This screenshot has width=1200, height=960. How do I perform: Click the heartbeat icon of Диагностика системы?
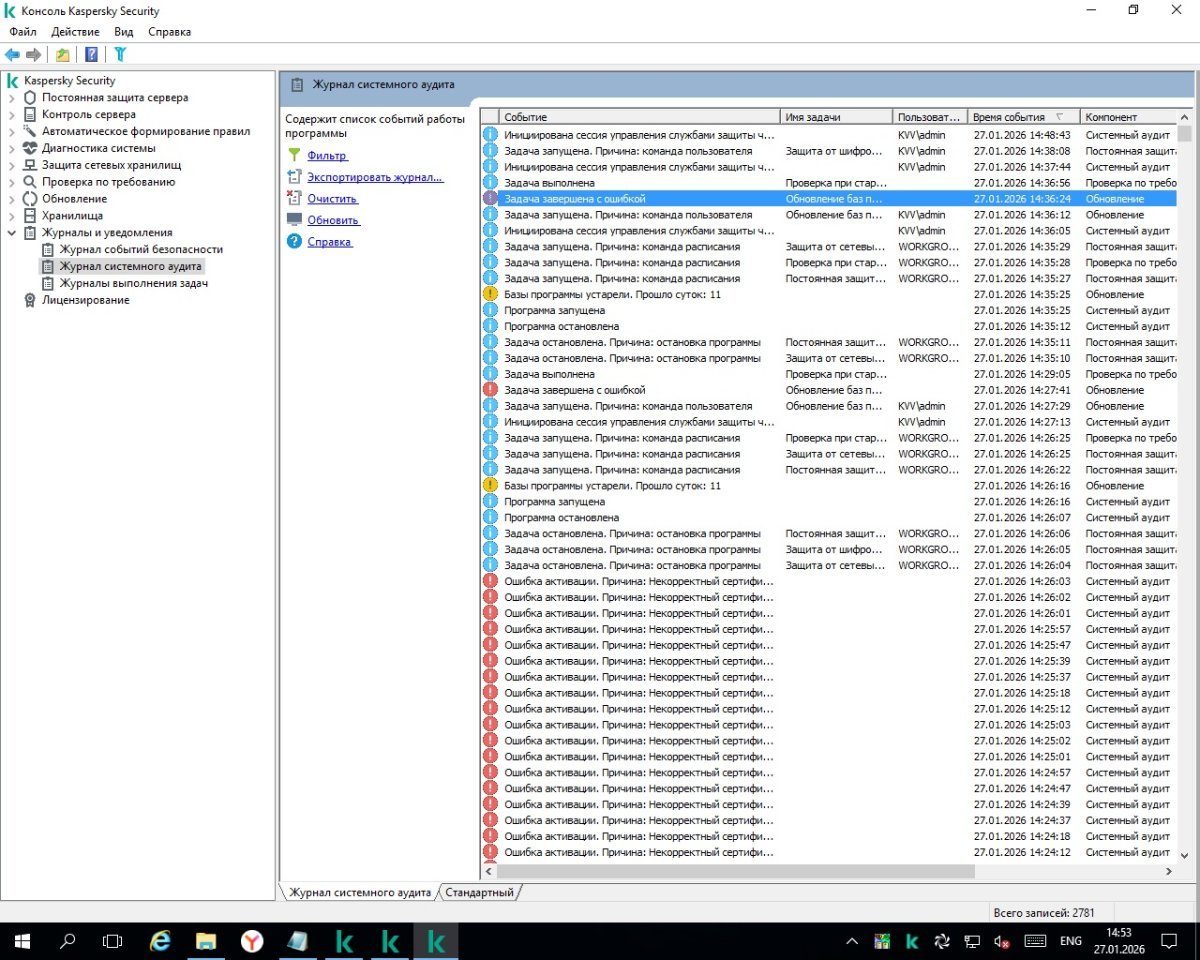[x=30, y=148]
